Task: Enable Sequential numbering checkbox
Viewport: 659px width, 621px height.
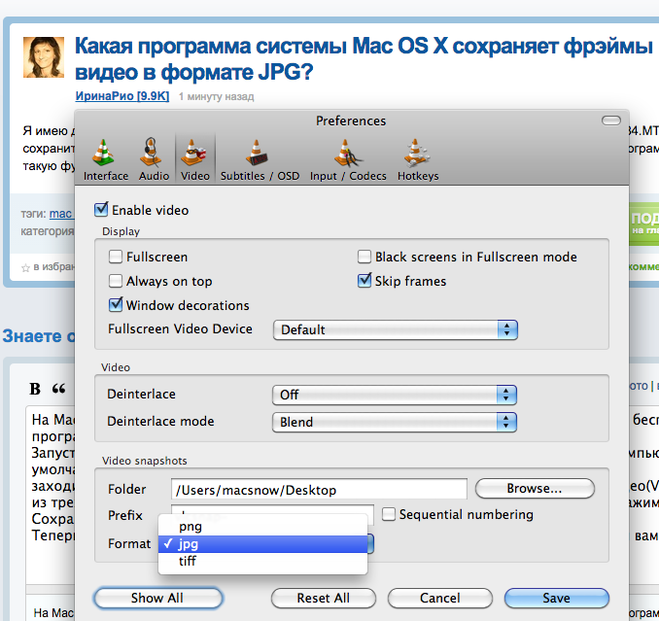Action: [389, 514]
